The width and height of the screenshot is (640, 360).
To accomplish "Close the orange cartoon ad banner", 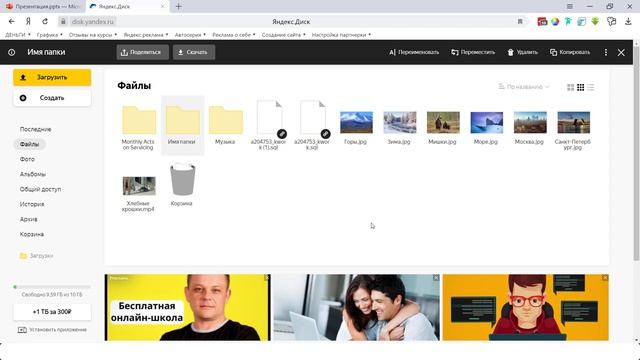I will (x=605, y=278).
